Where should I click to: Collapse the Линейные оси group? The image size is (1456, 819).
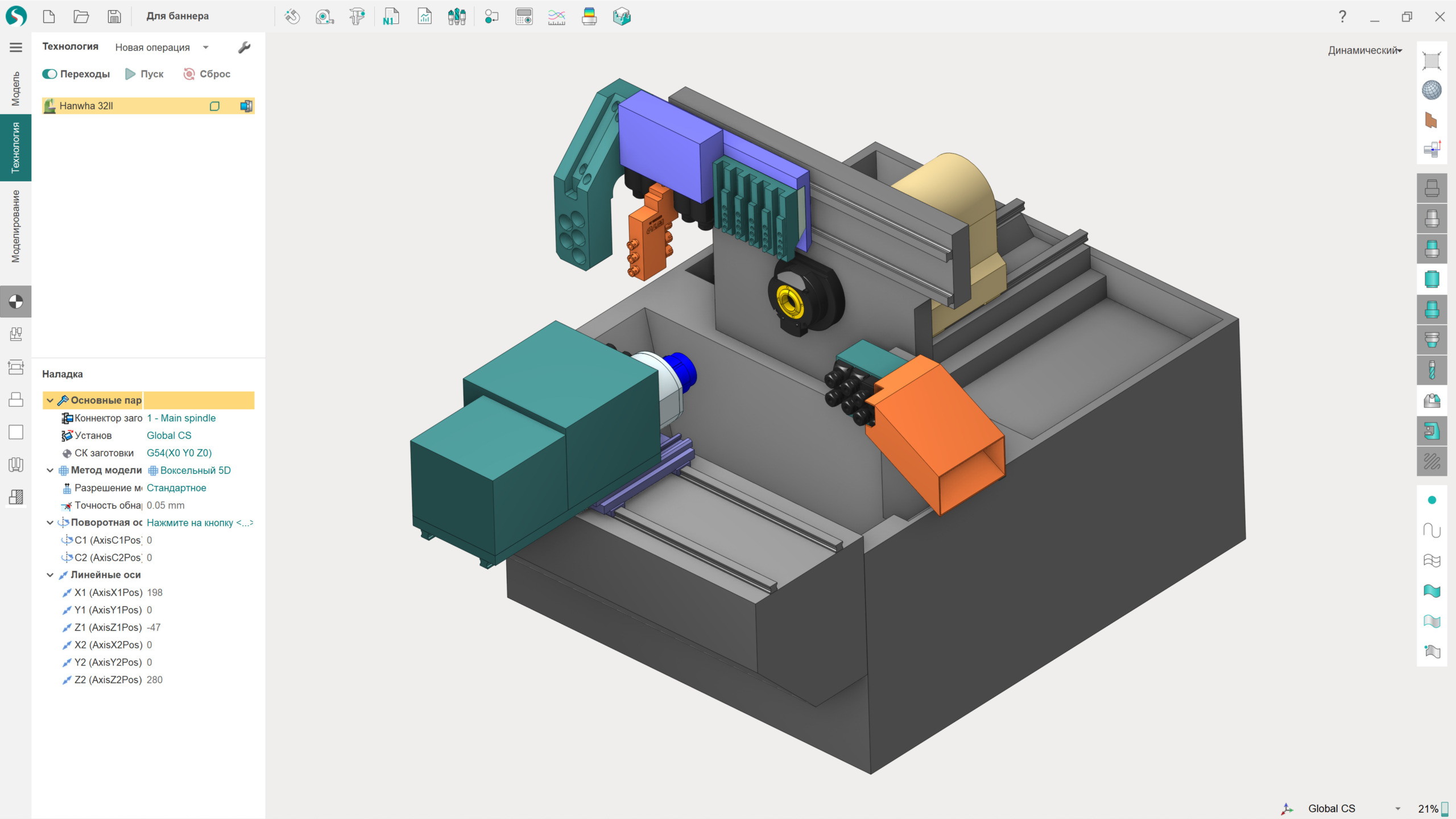tap(50, 575)
